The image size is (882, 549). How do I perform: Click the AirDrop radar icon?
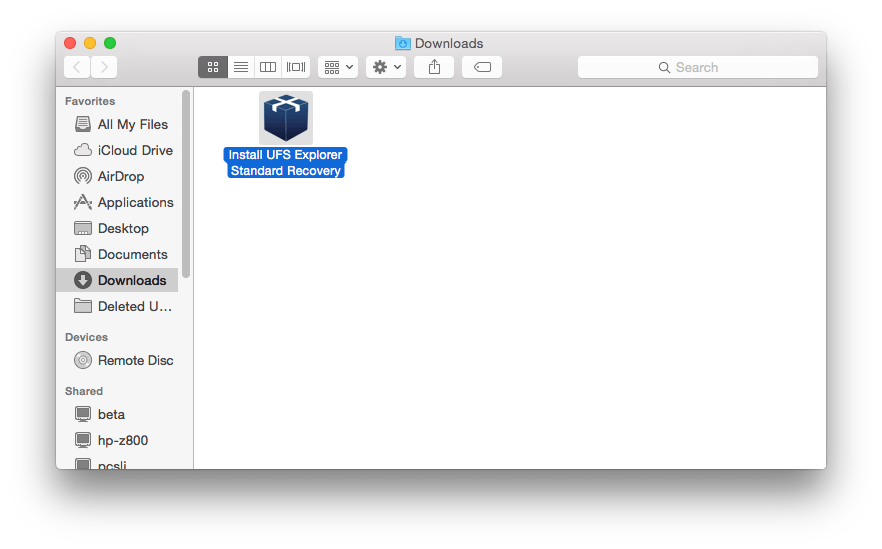pyautogui.click(x=83, y=176)
